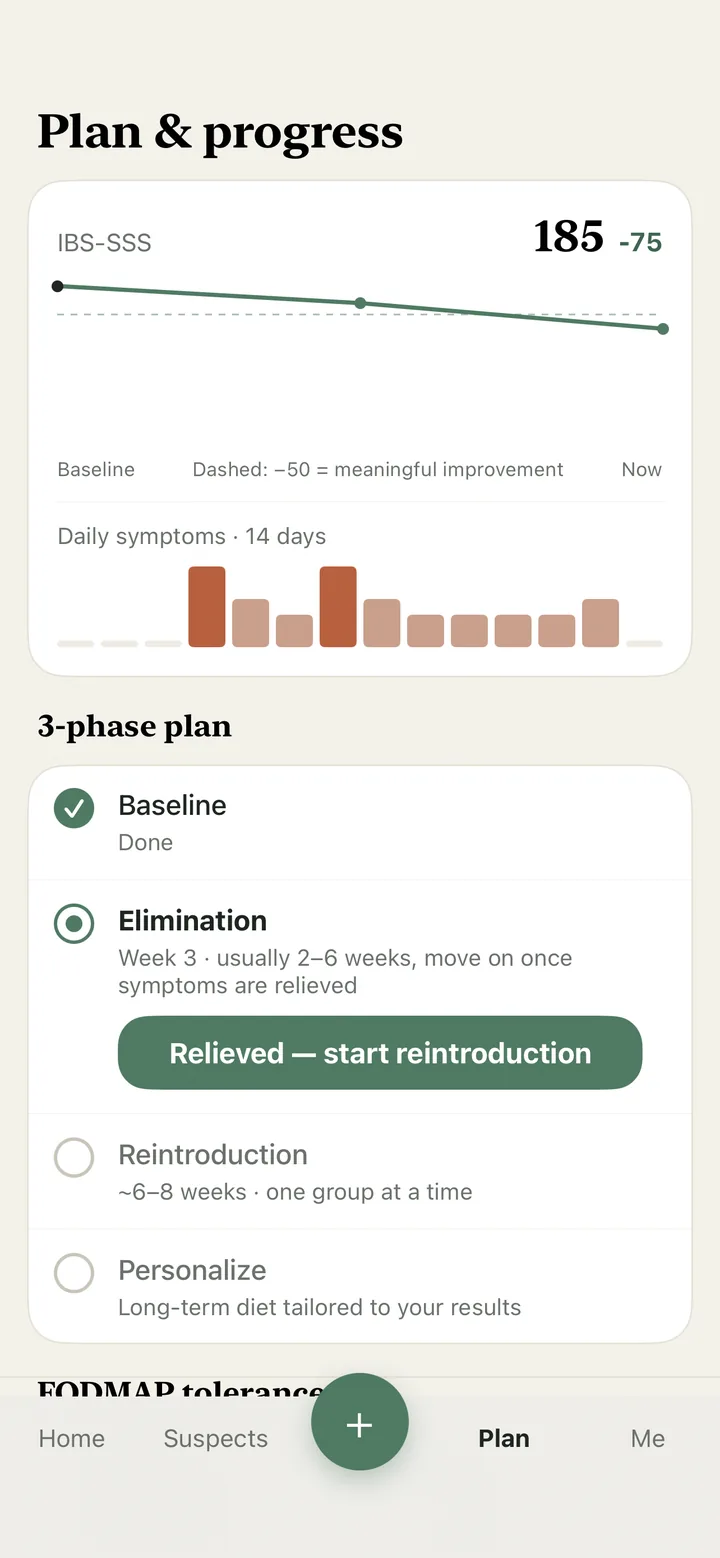The width and height of the screenshot is (720, 1558).
Task: Switch to the Suspects tab
Action: pyautogui.click(x=216, y=1438)
